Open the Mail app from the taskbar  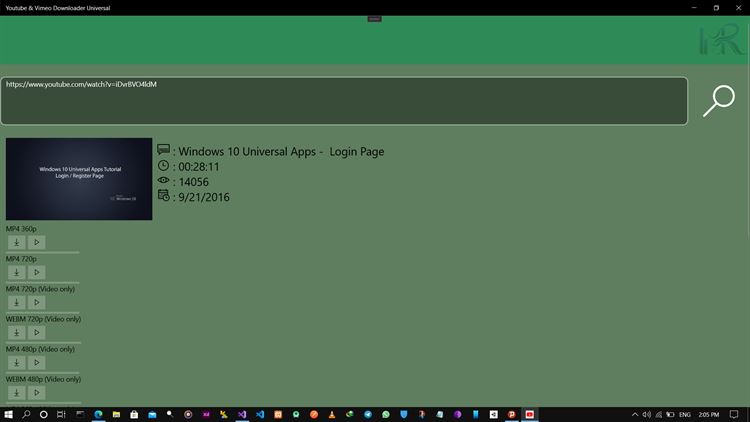point(152,414)
